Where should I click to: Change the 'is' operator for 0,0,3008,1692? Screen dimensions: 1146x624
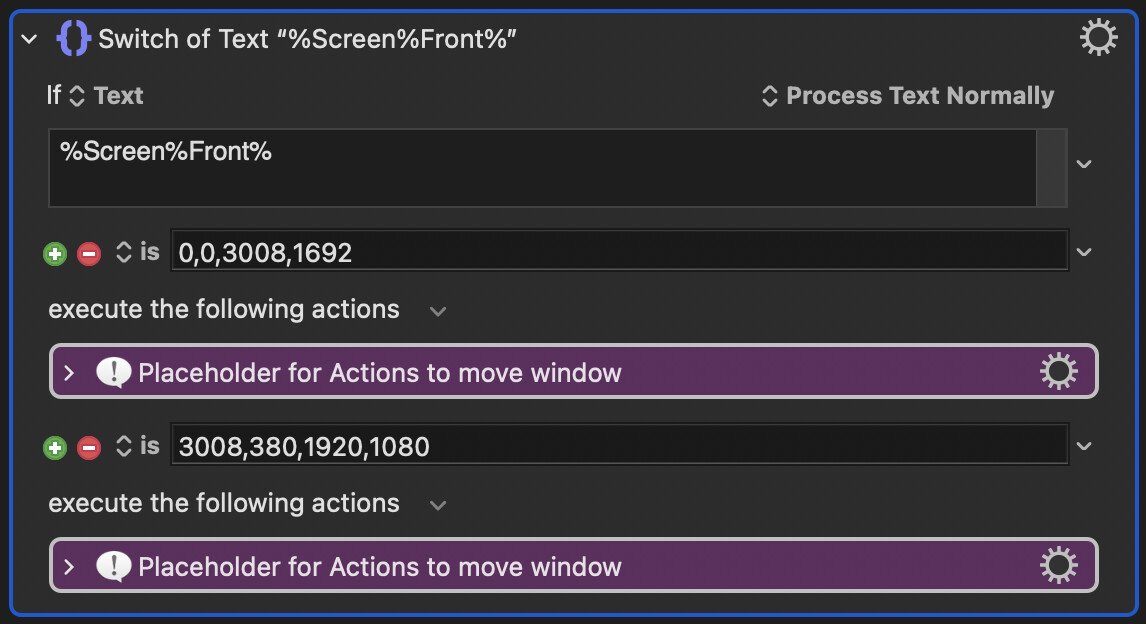[x=137, y=252]
